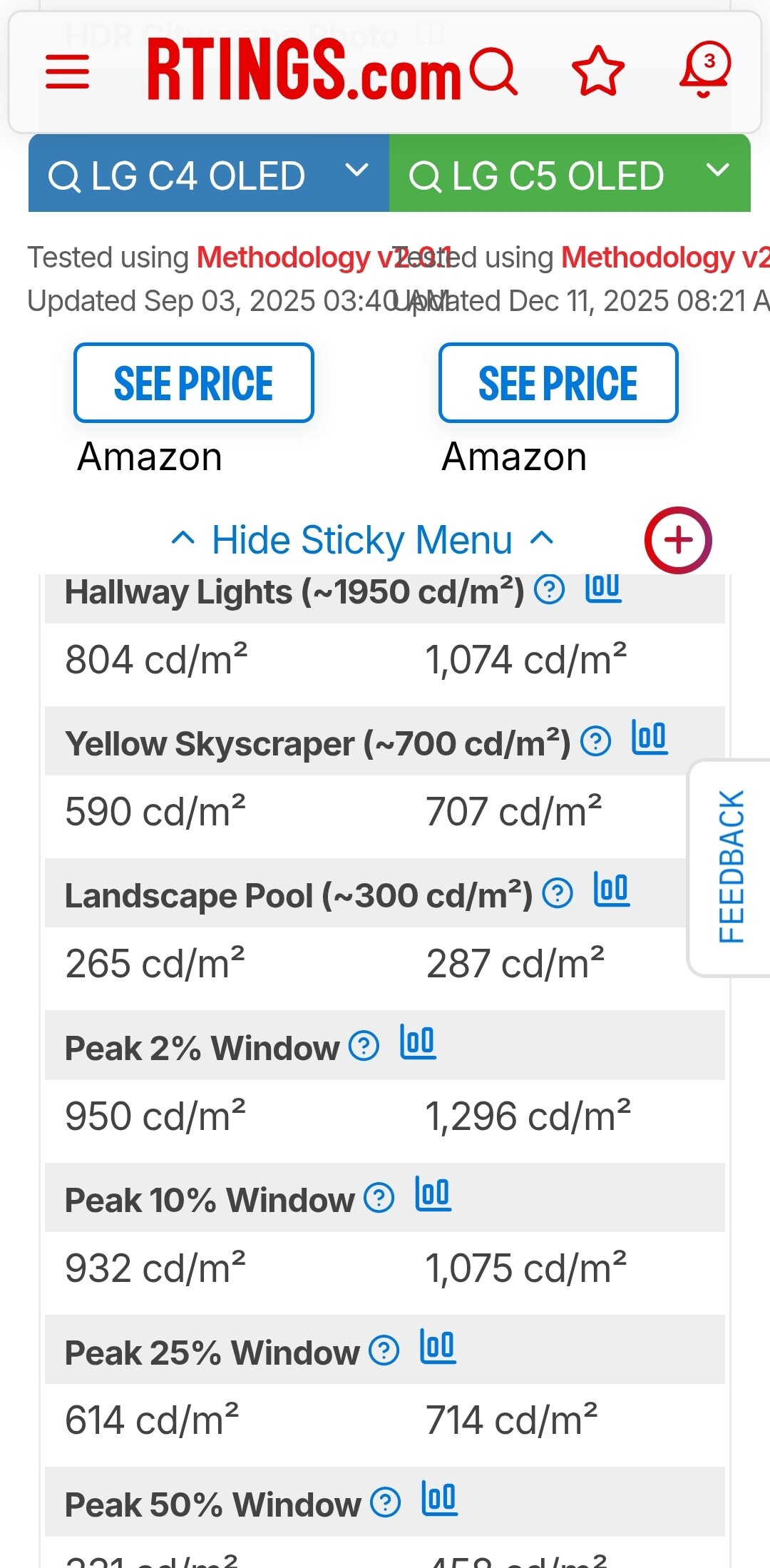Open the FEEDBACK side tab

731,867
